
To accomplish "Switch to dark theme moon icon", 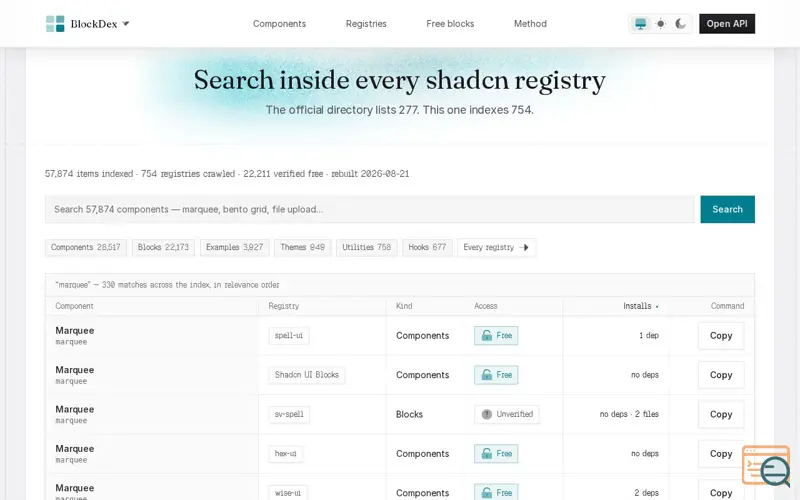I will (x=680, y=23).
